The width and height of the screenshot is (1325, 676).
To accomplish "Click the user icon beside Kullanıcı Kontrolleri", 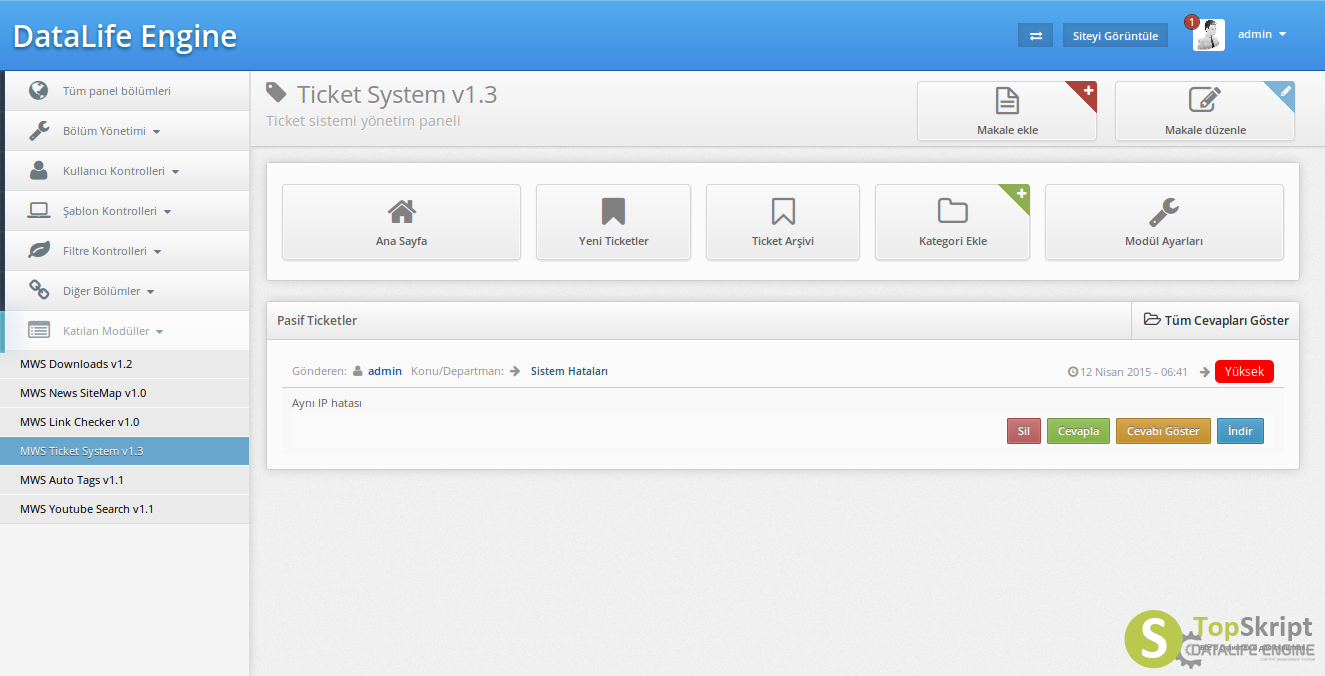I will click(x=39, y=171).
